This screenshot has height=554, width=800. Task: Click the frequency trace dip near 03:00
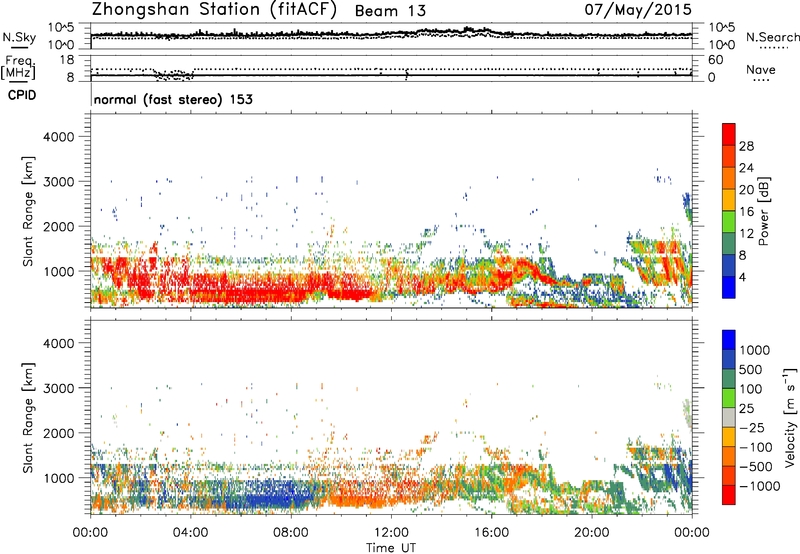click(174, 75)
